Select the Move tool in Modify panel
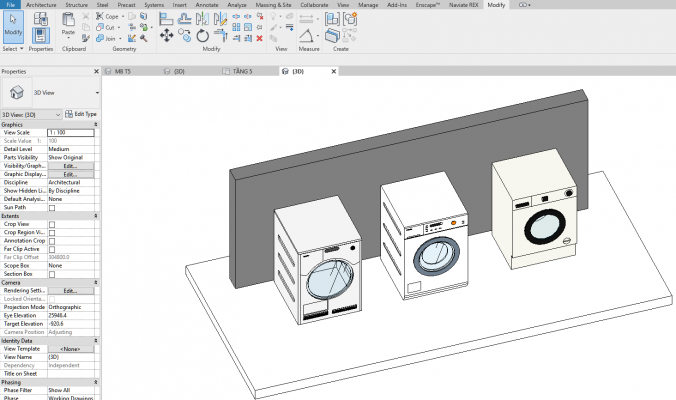Image resolution: width=676 pixels, height=400 pixels. 166,36
